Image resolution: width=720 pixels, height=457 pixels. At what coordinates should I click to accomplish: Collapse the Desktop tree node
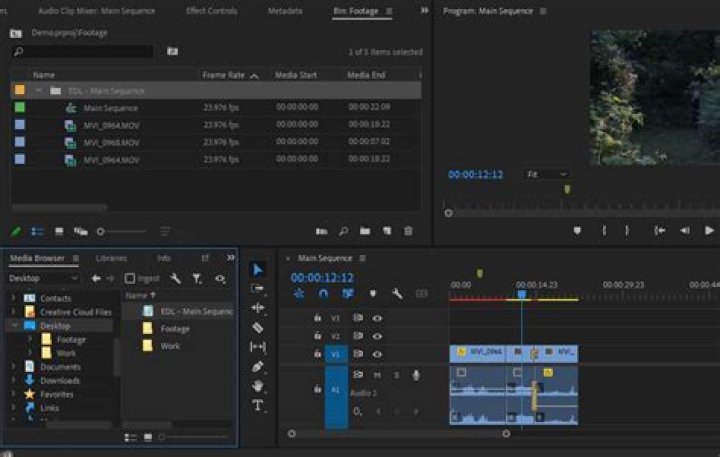pyautogui.click(x=14, y=326)
